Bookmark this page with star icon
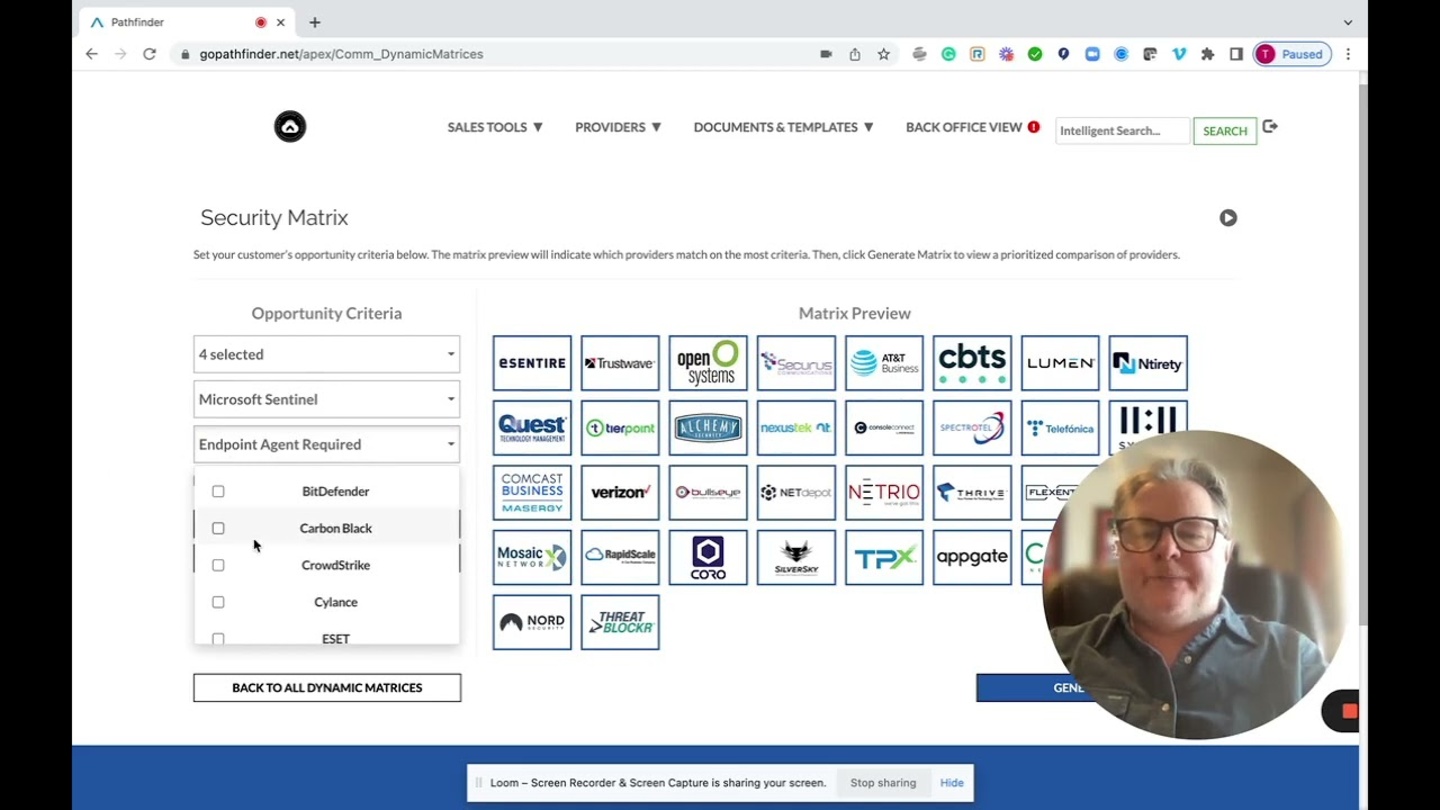Screen dimensions: 1440x810 tap(883, 54)
